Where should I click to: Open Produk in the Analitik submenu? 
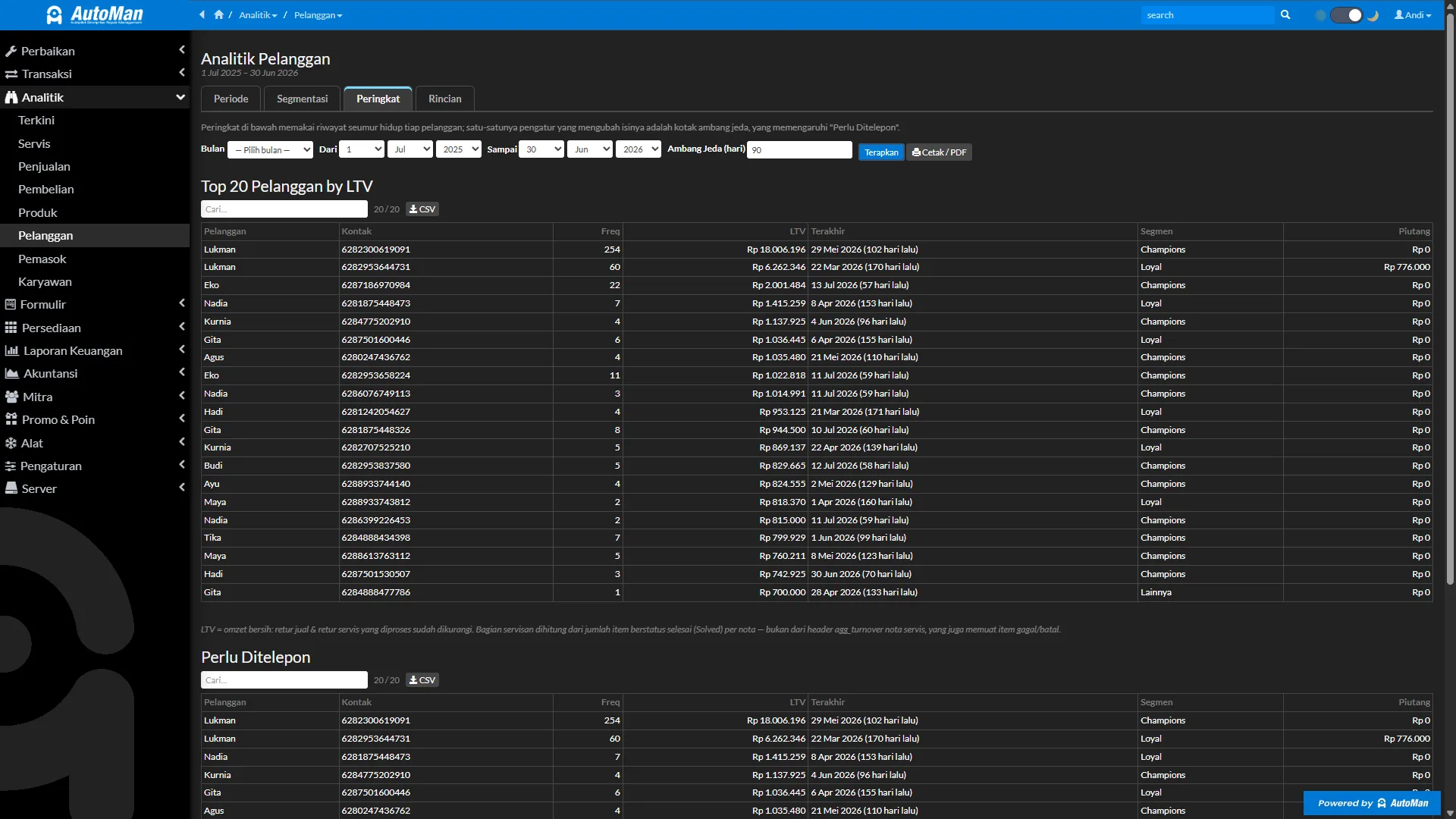click(95, 212)
